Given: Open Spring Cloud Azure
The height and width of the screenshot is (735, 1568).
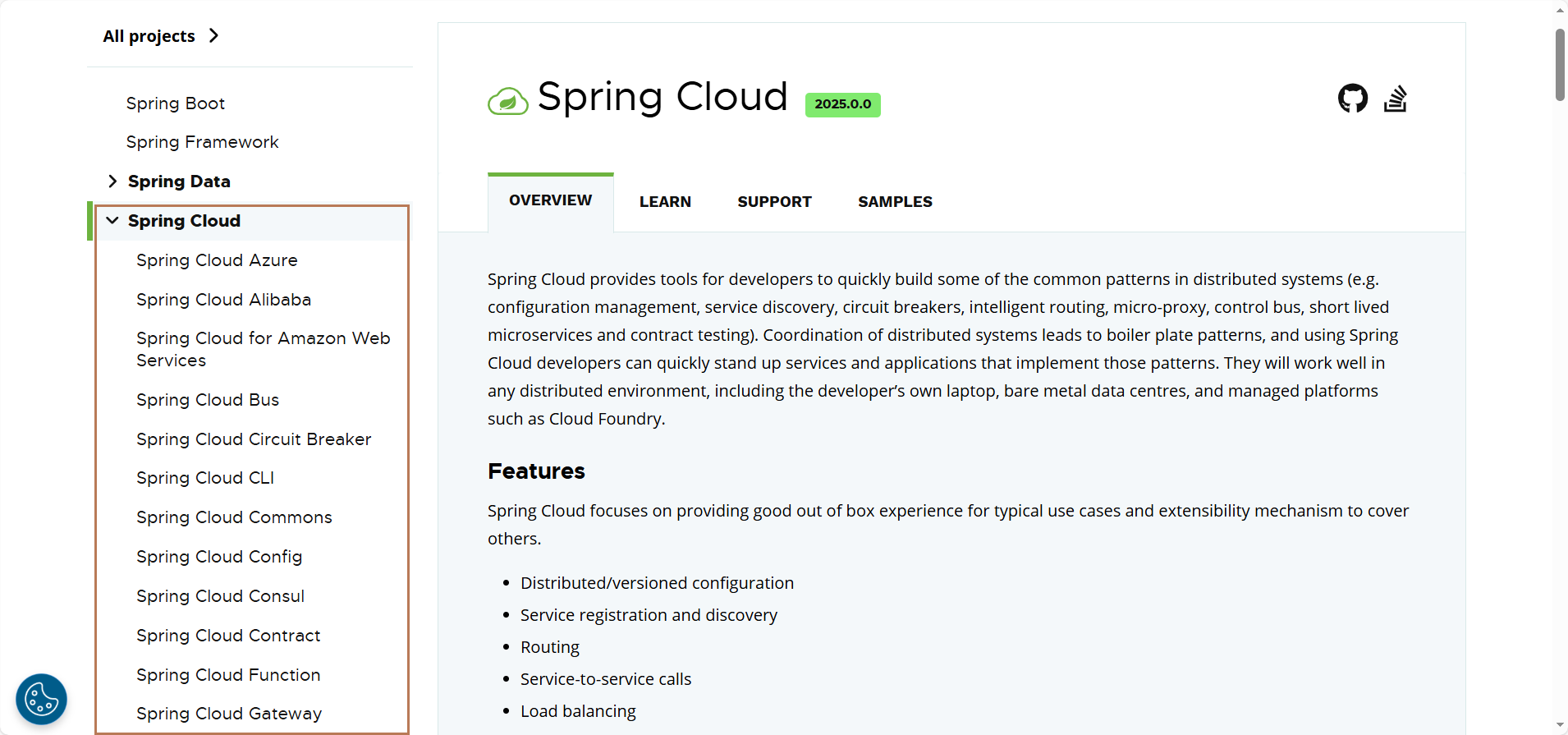Looking at the screenshot, I should [217, 260].
